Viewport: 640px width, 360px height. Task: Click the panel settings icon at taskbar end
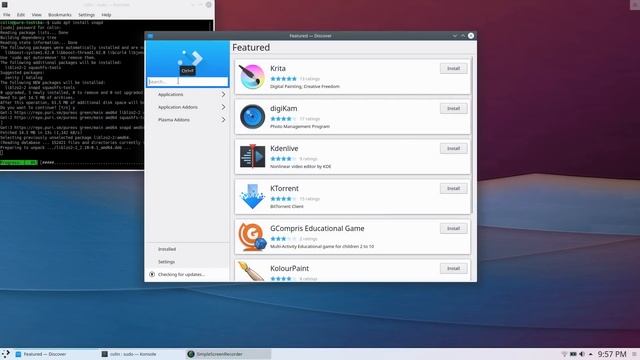(635, 354)
